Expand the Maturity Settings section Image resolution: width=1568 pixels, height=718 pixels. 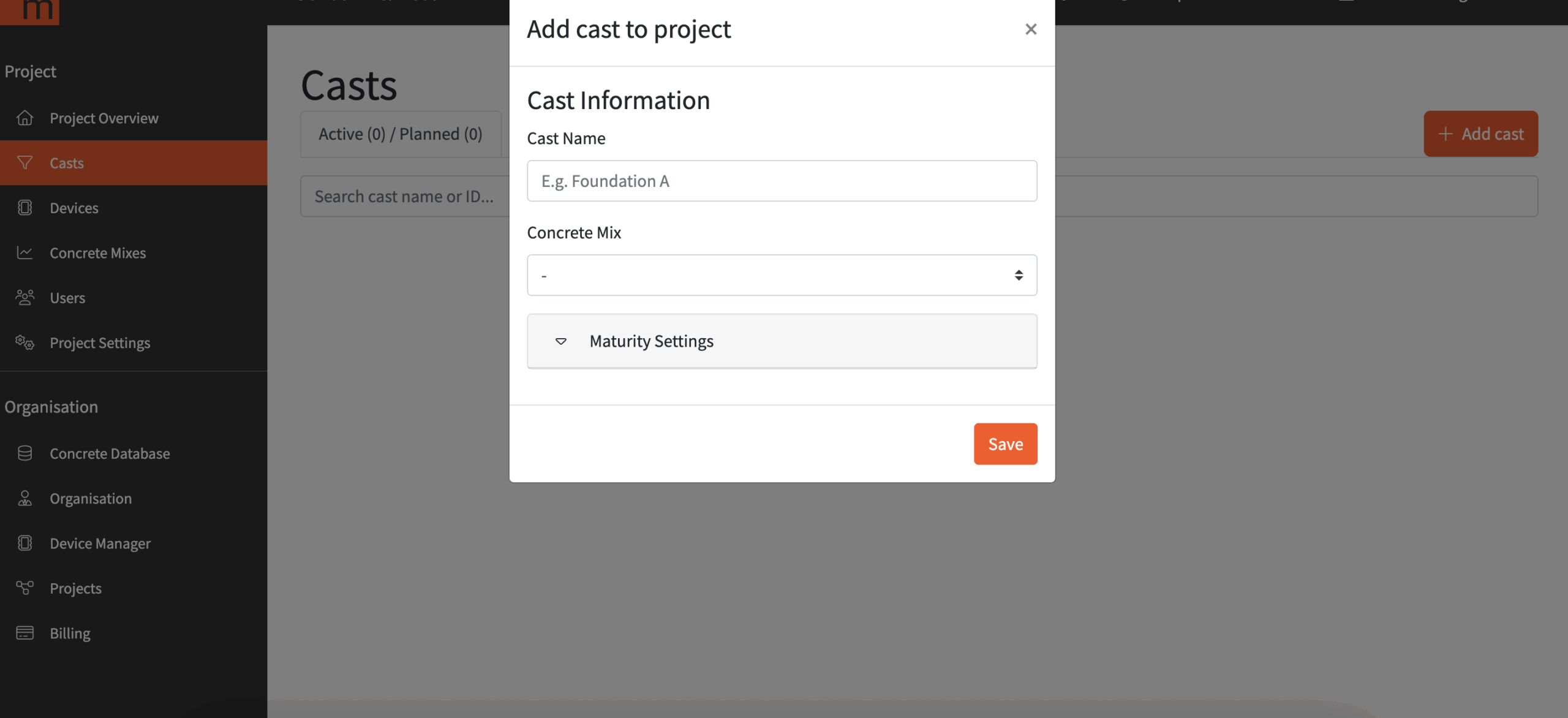pyautogui.click(x=782, y=341)
